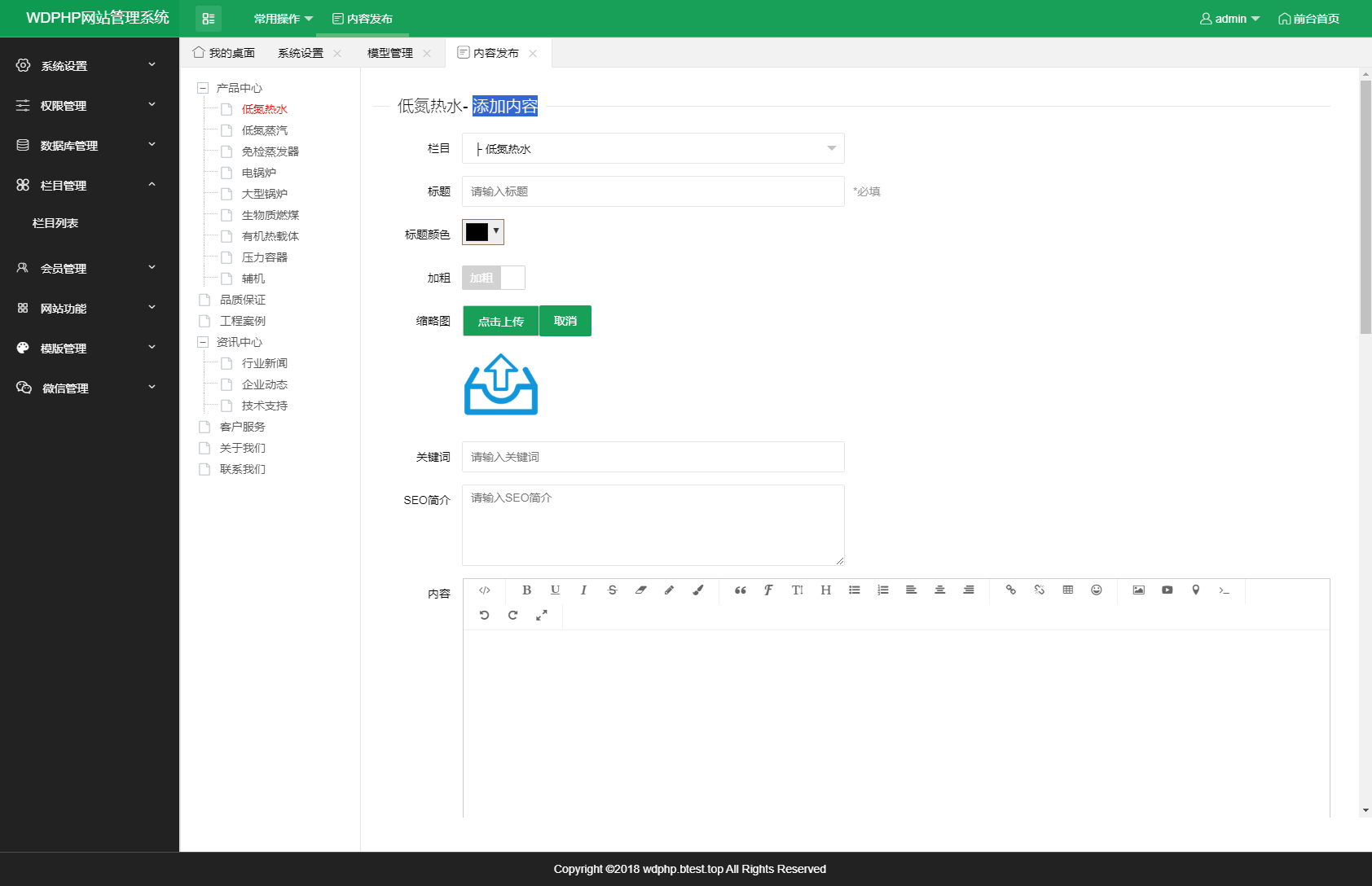Screen dimensions: 1372x886
Task: Click the 标题 title input field
Action: click(x=653, y=191)
